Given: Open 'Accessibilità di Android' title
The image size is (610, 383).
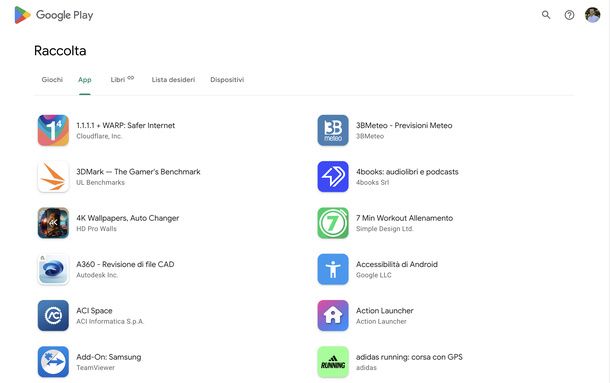Looking at the screenshot, I should [x=397, y=264].
